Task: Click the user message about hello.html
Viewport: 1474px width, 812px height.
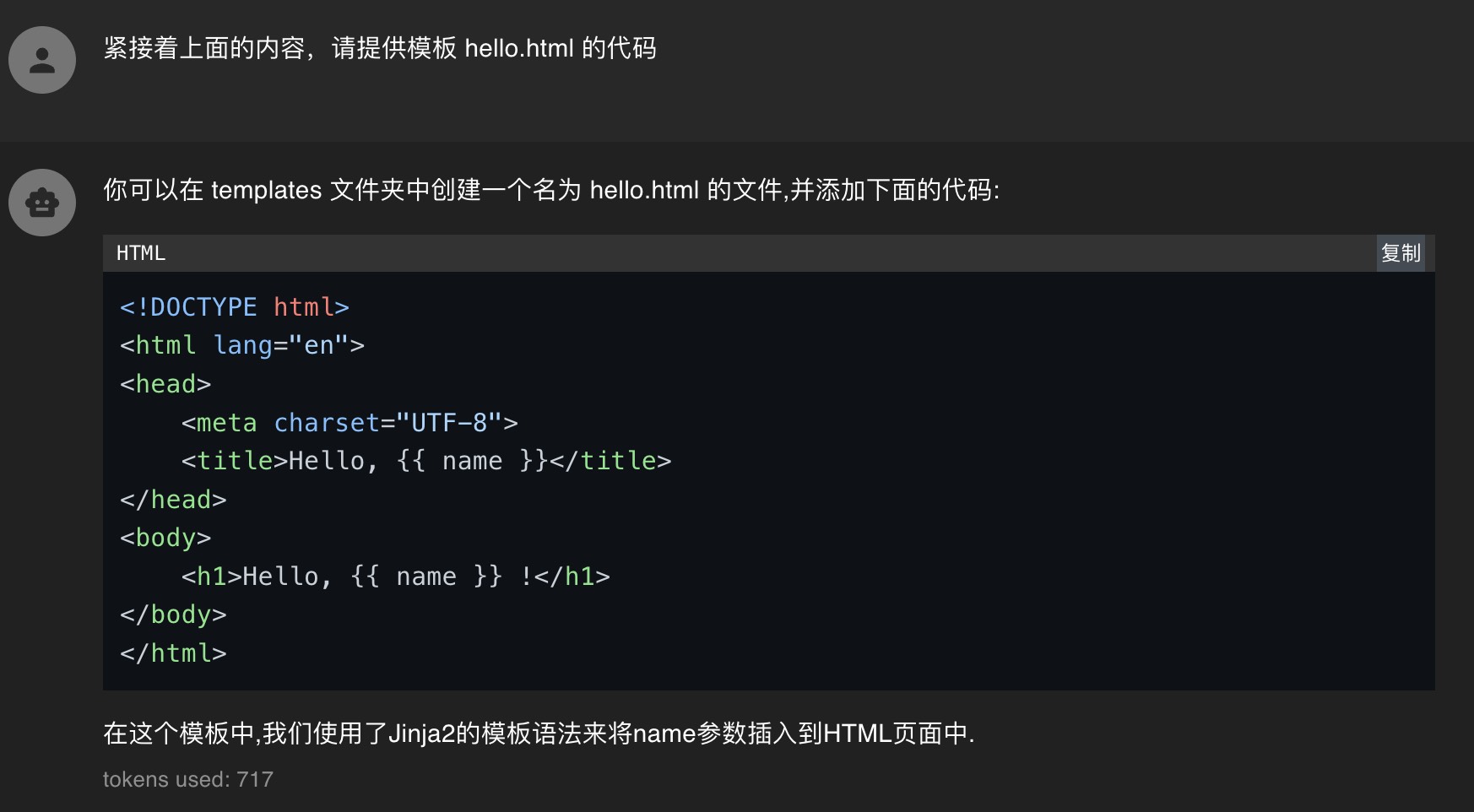Action: tap(380, 48)
